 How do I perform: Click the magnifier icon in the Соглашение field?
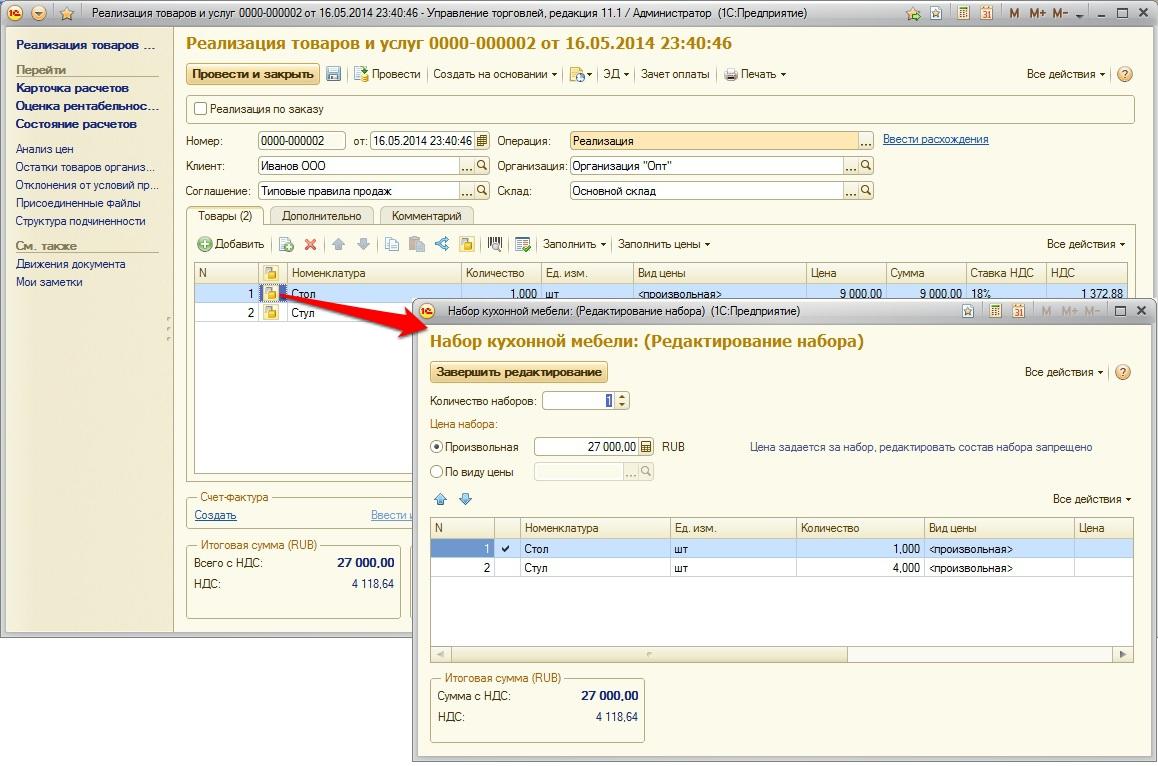[x=482, y=191]
